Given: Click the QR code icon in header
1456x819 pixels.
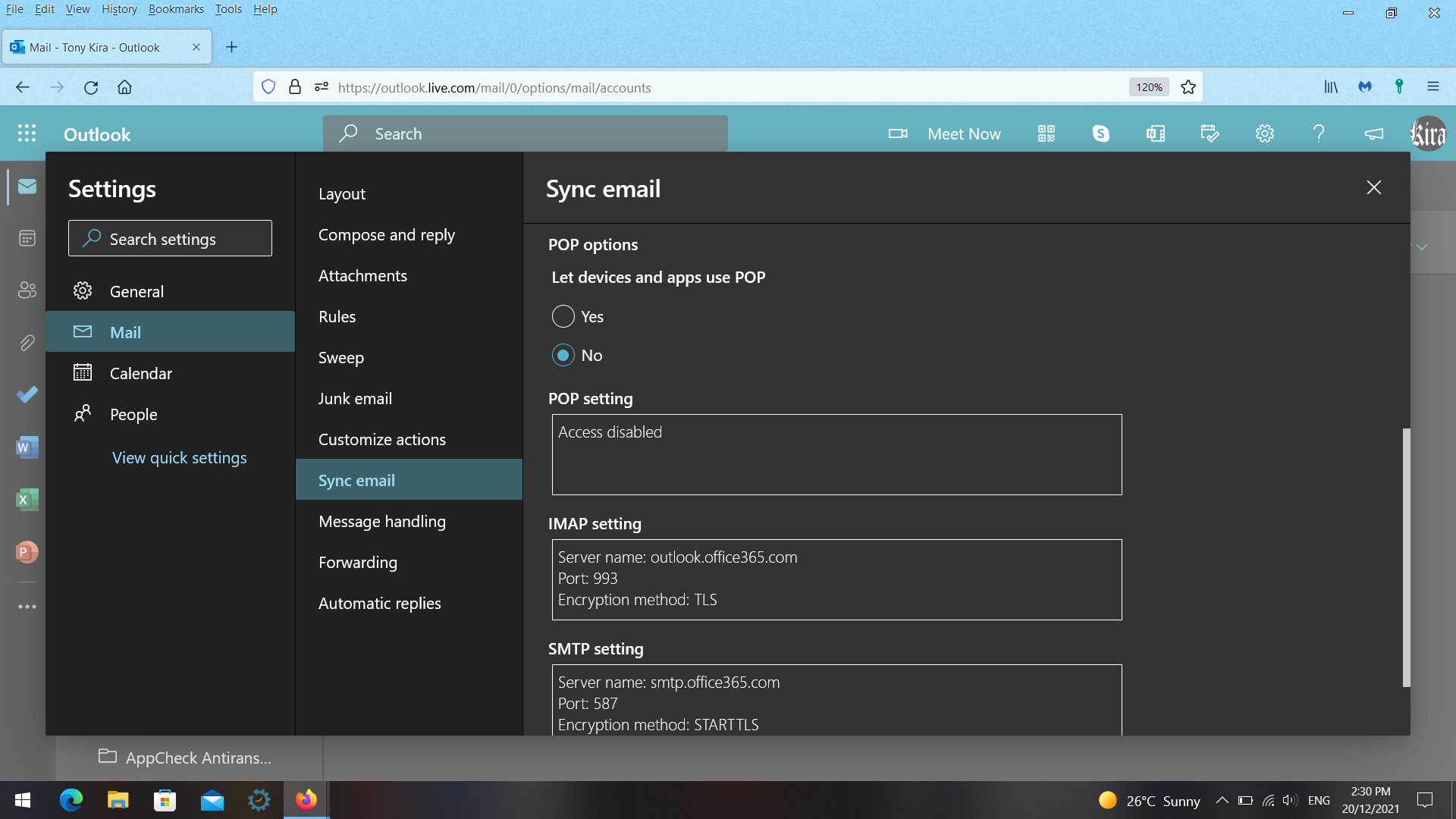Looking at the screenshot, I should coord(1046,133).
